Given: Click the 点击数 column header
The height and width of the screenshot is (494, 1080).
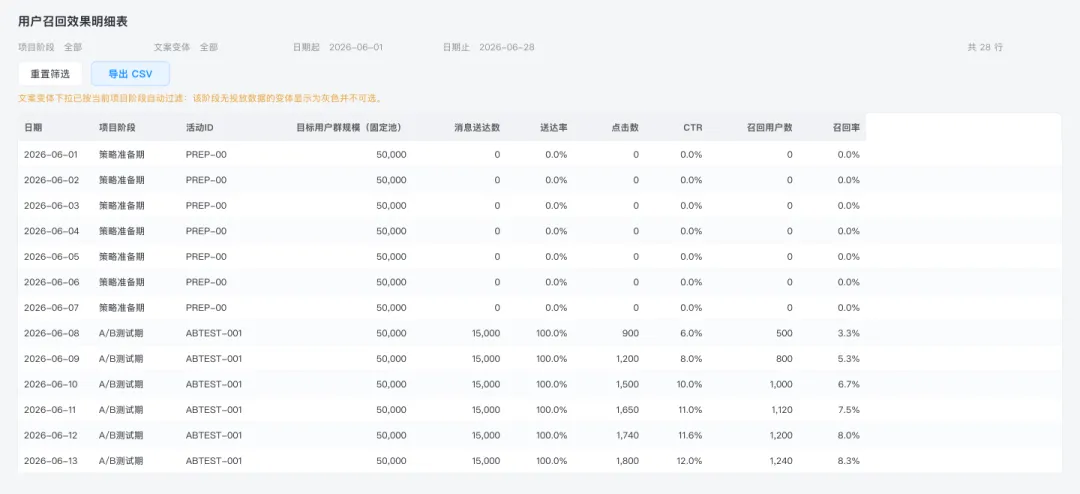Looking at the screenshot, I should click(625, 127).
